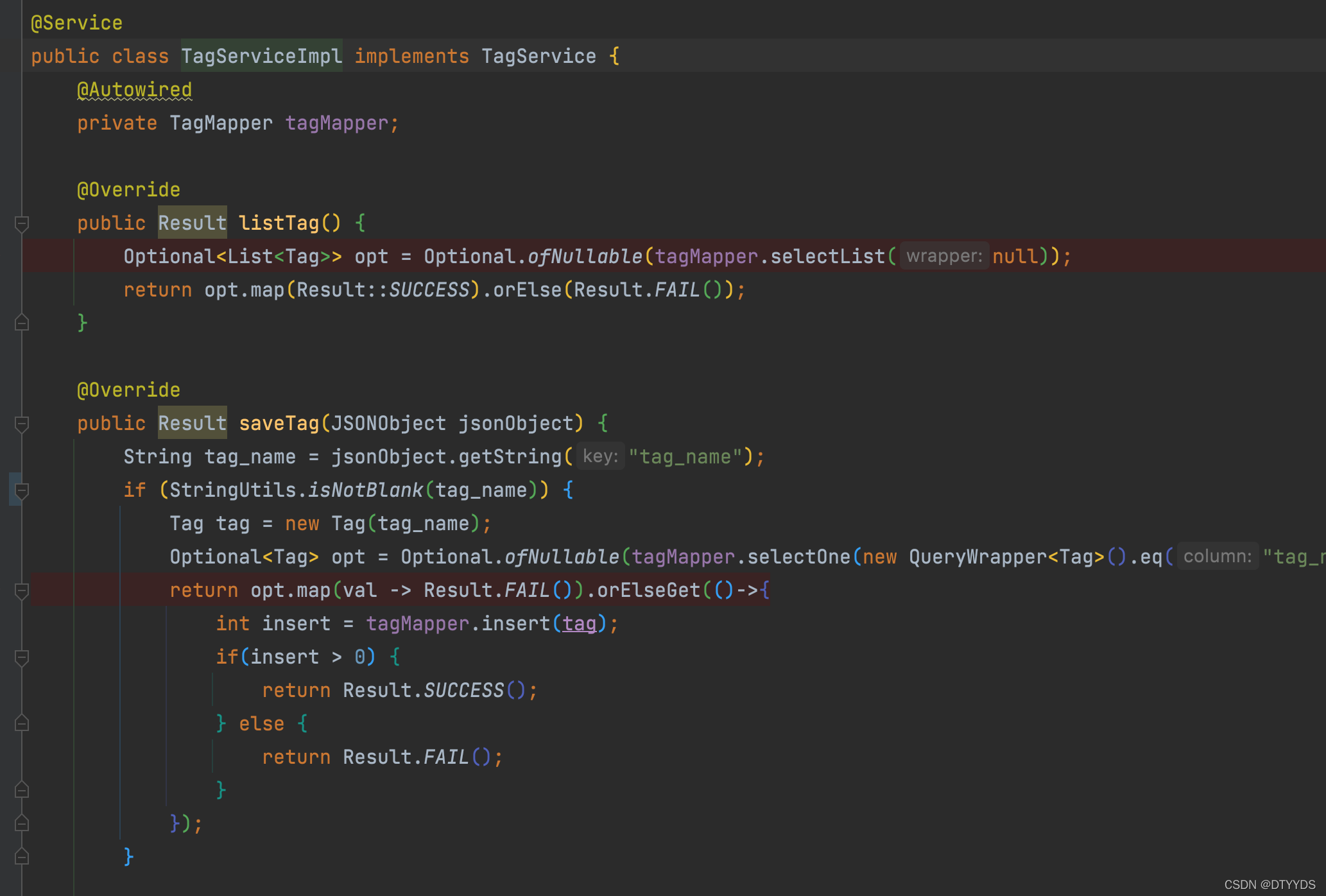The width and height of the screenshot is (1326, 896).
Task: Click the saveTag method name
Action: pyautogui.click(x=279, y=424)
